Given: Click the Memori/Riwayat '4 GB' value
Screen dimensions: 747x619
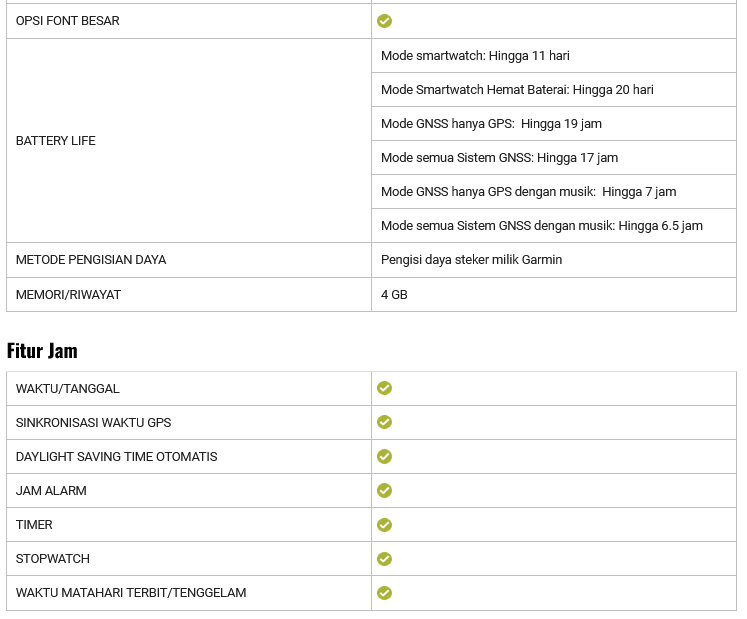Looking at the screenshot, I should [x=394, y=295].
